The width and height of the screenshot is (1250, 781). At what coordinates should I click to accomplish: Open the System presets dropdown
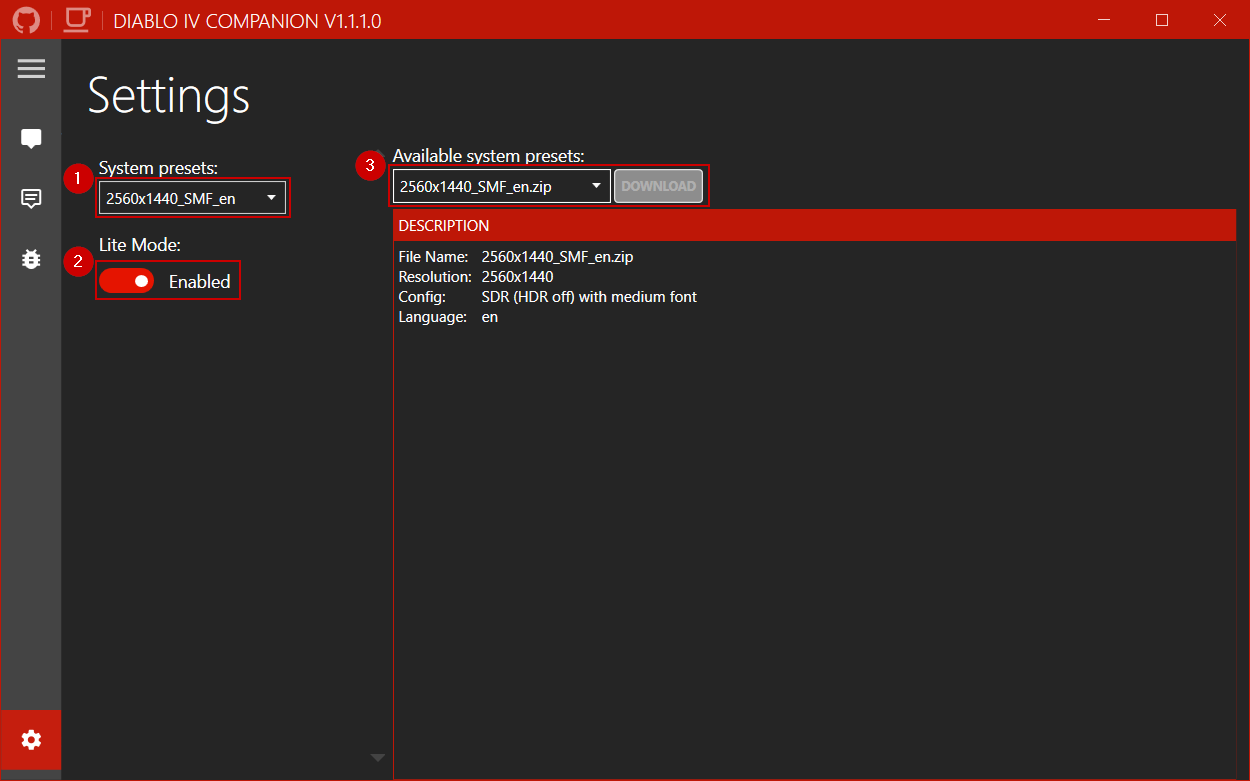tap(192, 198)
